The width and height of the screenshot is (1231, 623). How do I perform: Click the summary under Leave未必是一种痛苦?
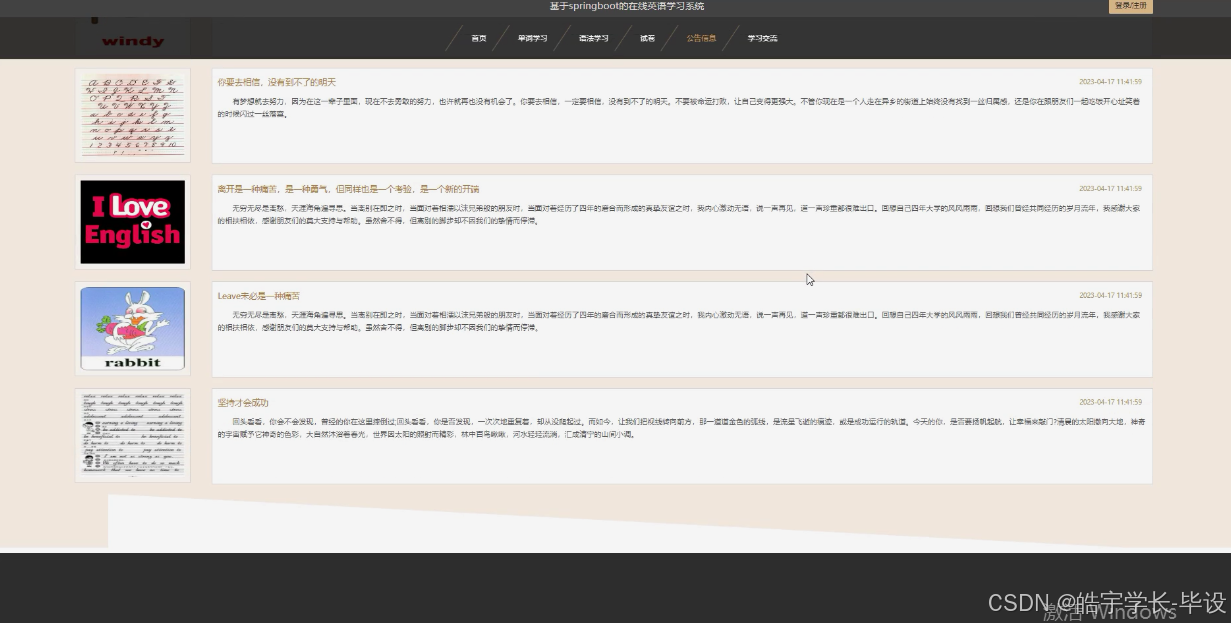tap(681, 321)
